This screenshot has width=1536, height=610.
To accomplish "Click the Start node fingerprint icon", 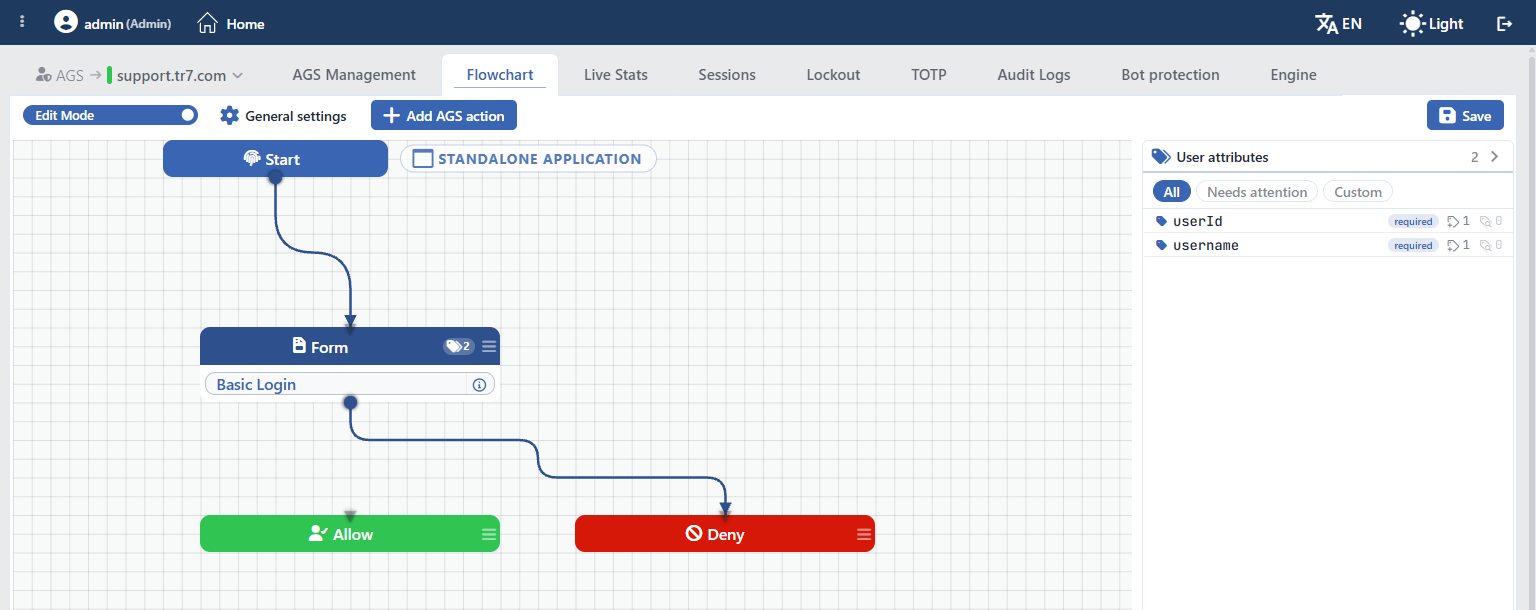I will click(252, 158).
